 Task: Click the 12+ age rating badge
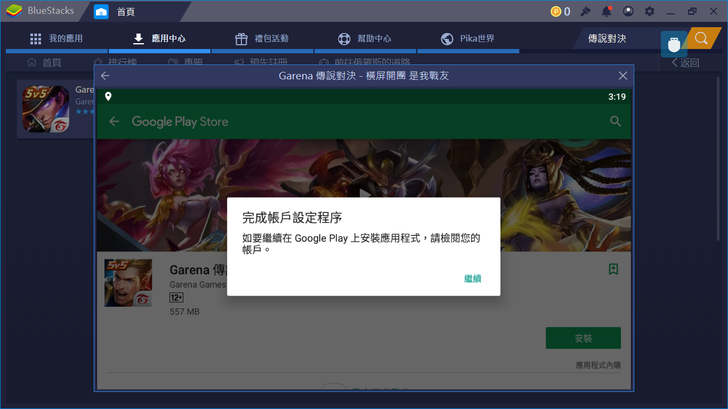pyautogui.click(x=176, y=298)
